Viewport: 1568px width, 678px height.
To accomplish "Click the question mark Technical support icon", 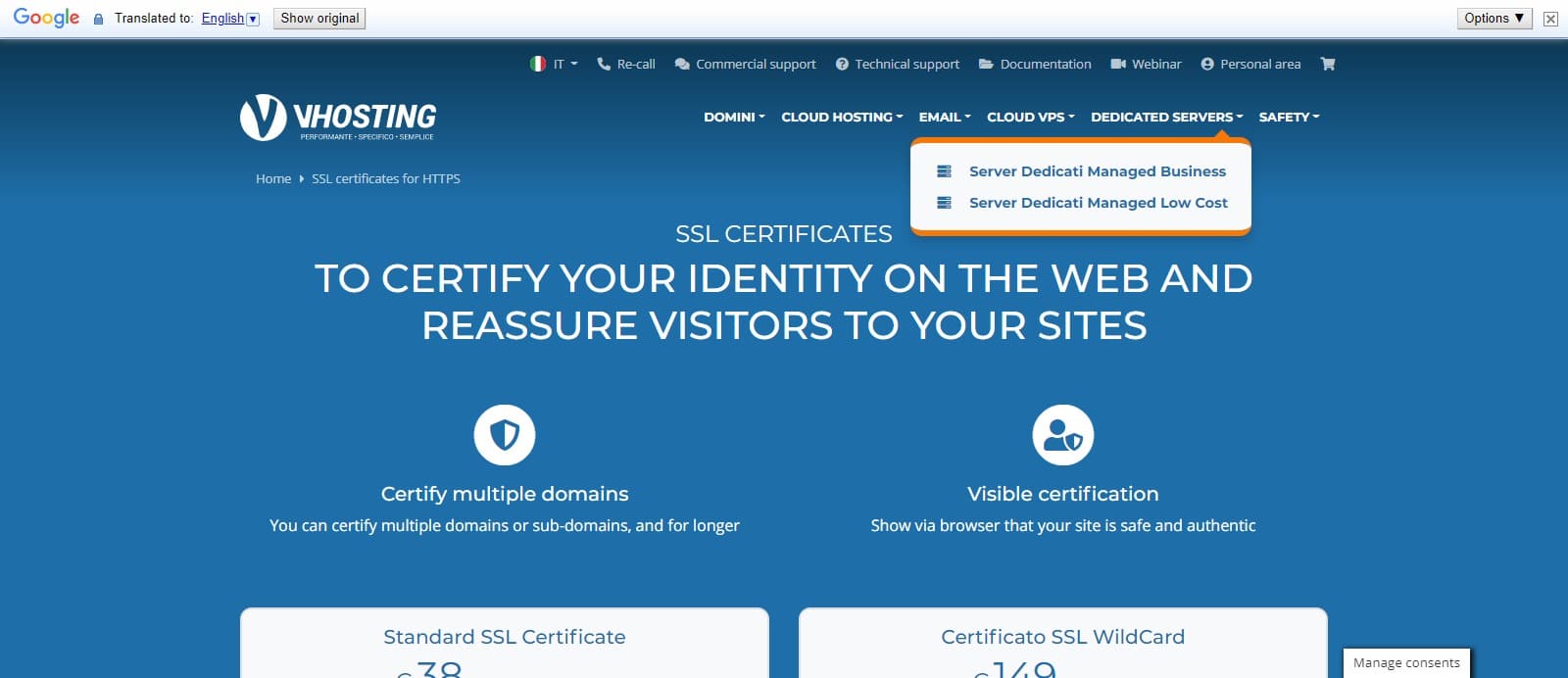I will tap(842, 64).
